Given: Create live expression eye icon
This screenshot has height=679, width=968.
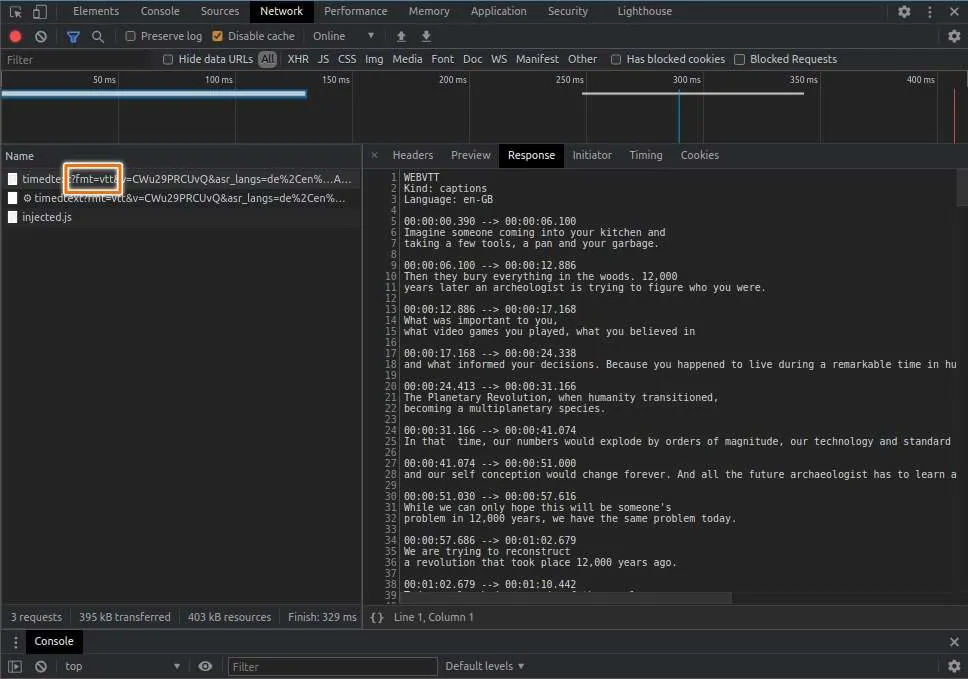Looking at the screenshot, I should click(x=205, y=666).
